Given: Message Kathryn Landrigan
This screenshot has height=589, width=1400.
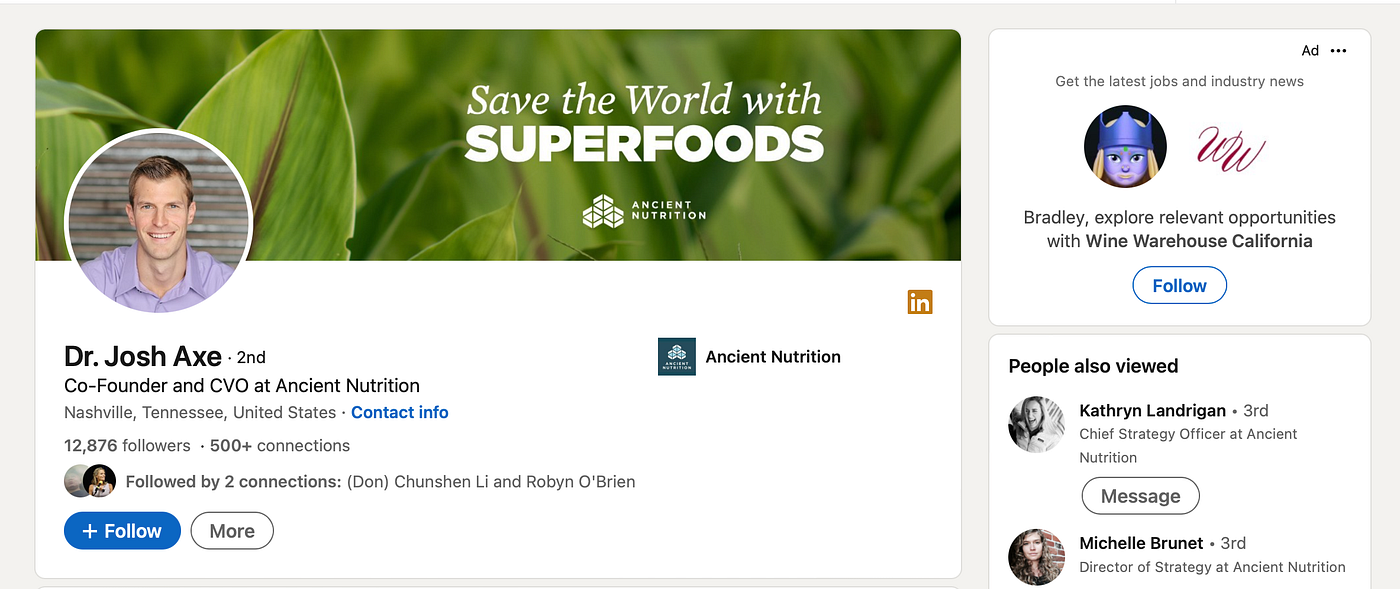Looking at the screenshot, I should point(1141,496).
